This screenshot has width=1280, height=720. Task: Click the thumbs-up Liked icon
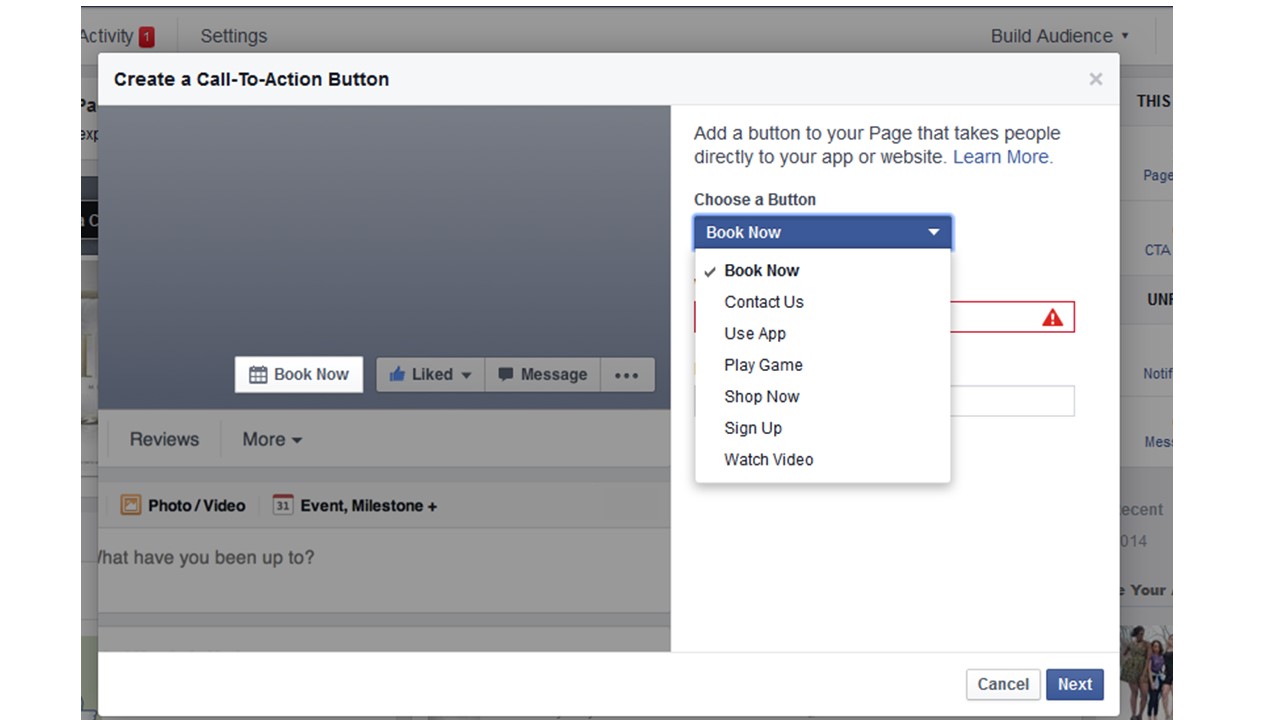coord(397,374)
